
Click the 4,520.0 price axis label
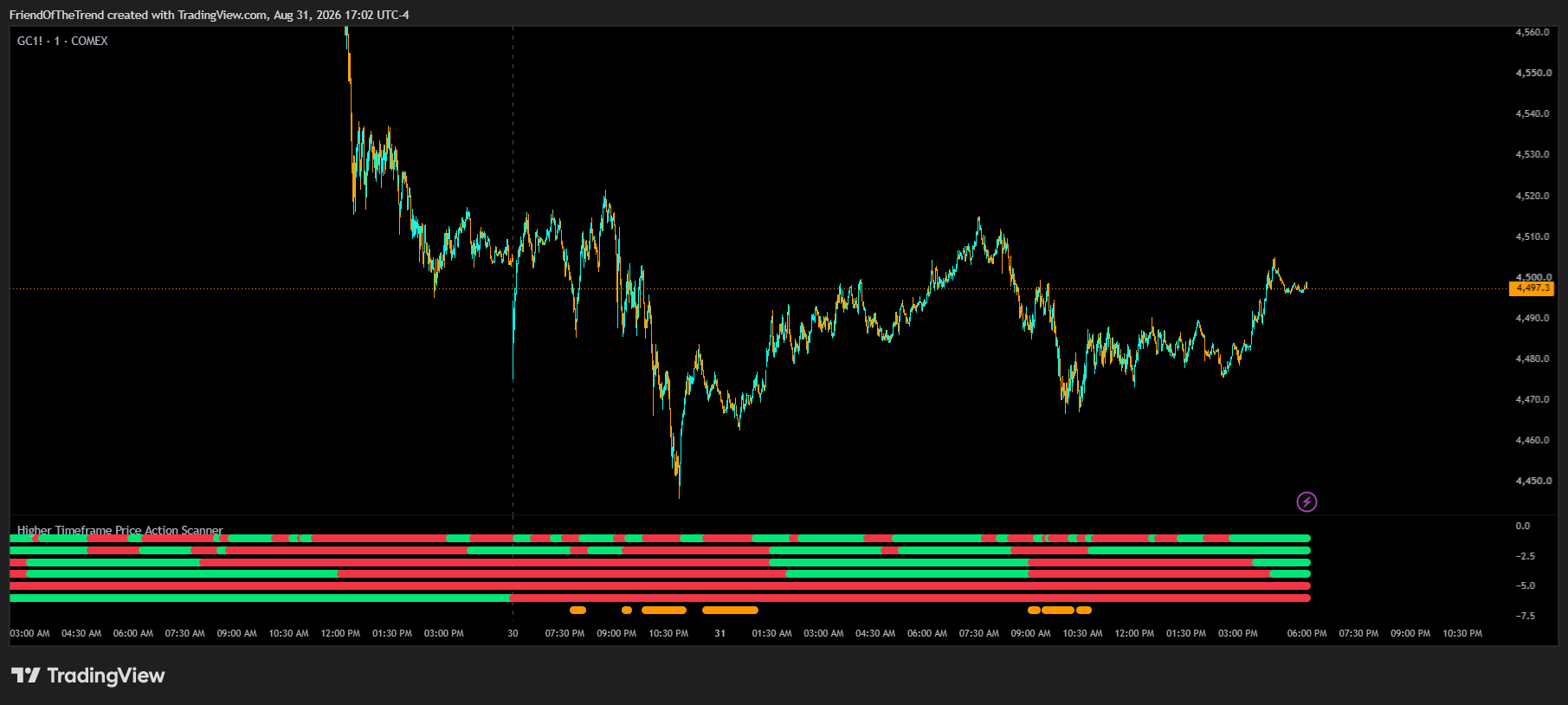pyautogui.click(x=1533, y=196)
